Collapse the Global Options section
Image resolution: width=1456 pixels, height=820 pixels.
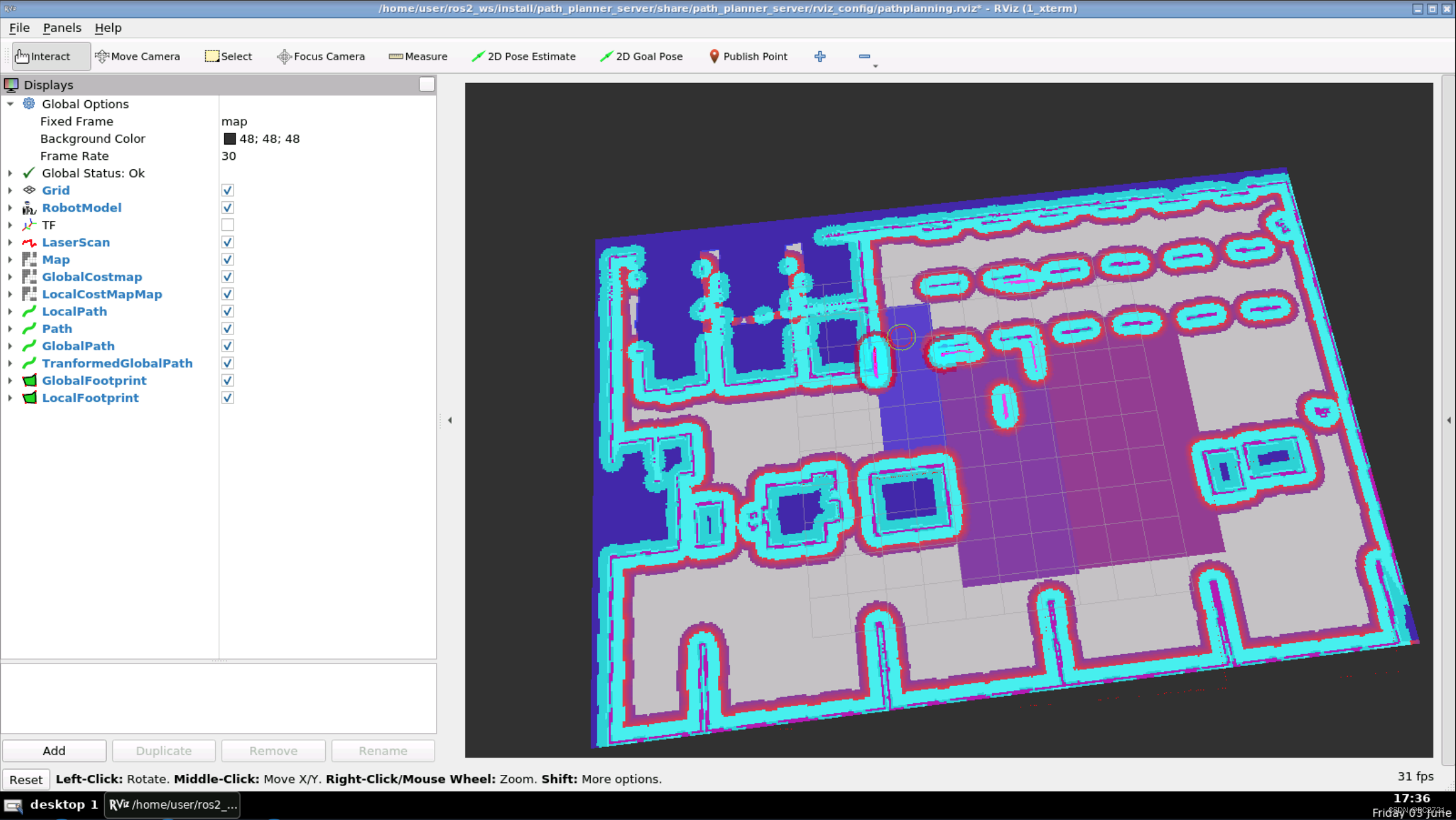click(10, 103)
